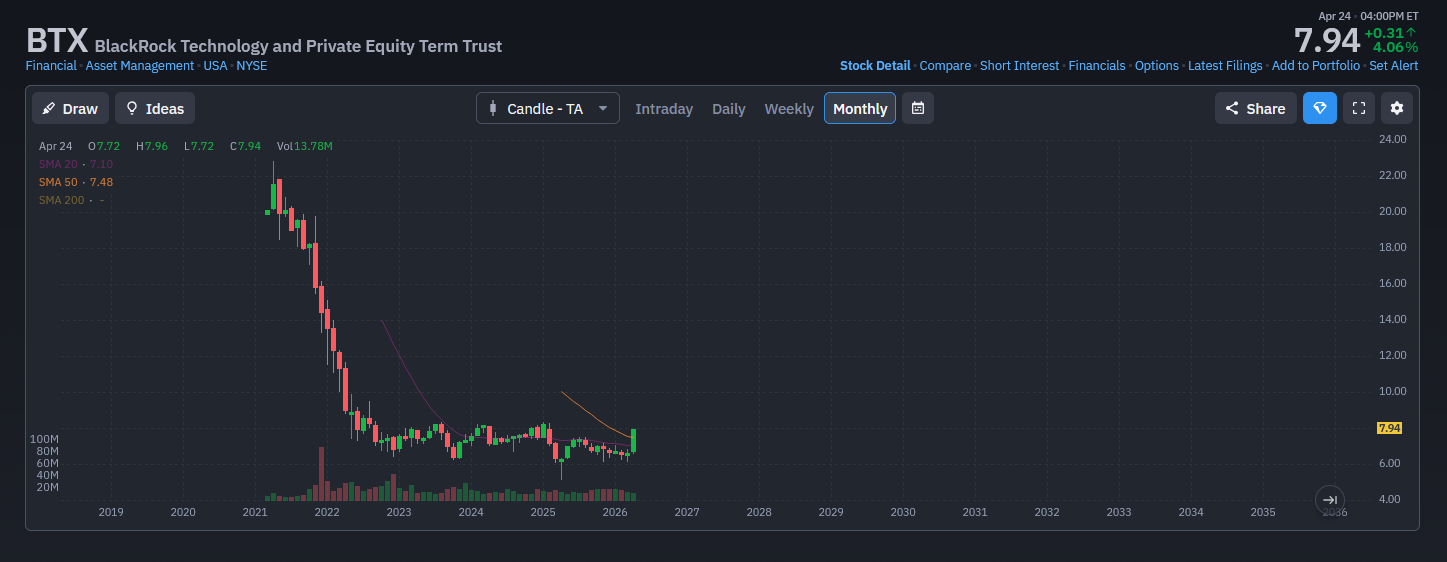Image resolution: width=1447 pixels, height=562 pixels.
Task: Open the Short Interest link
Action: 1019,66
